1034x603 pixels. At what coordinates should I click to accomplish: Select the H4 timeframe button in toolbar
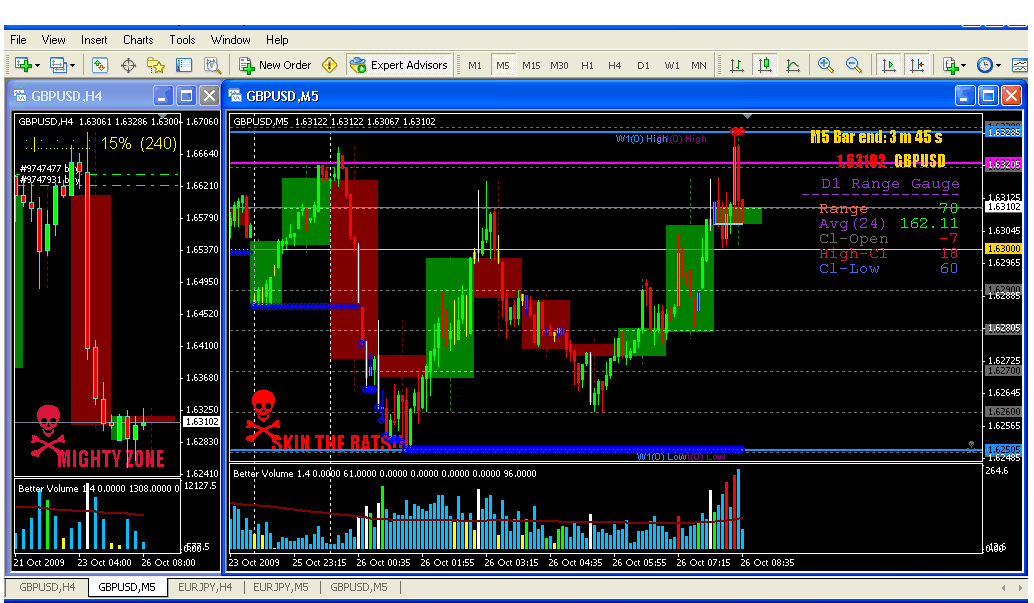click(x=615, y=65)
